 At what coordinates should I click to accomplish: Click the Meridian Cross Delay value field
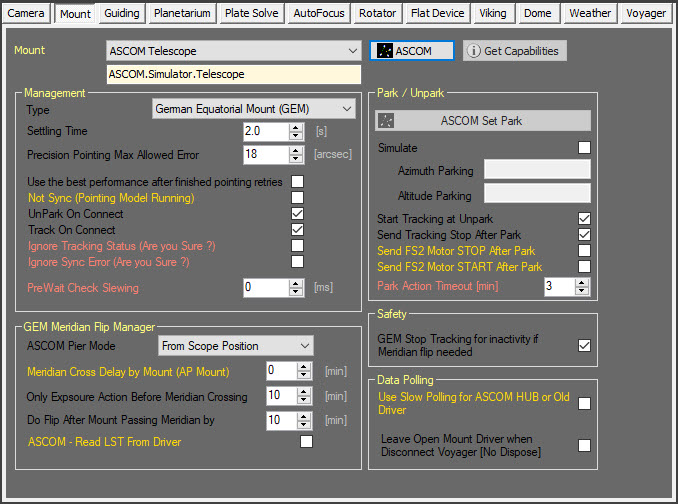pyautogui.click(x=281, y=371)
